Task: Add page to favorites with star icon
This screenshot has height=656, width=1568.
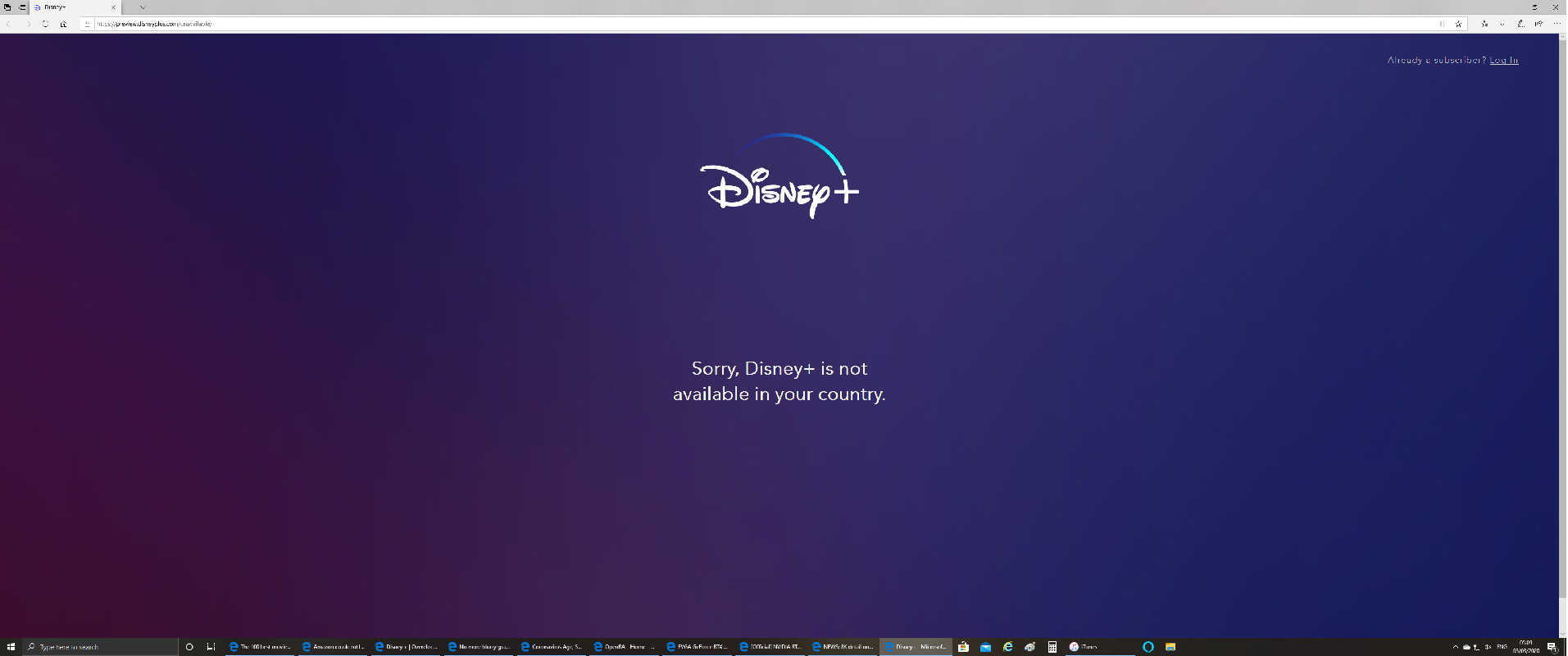Action: click(1458, 24)
